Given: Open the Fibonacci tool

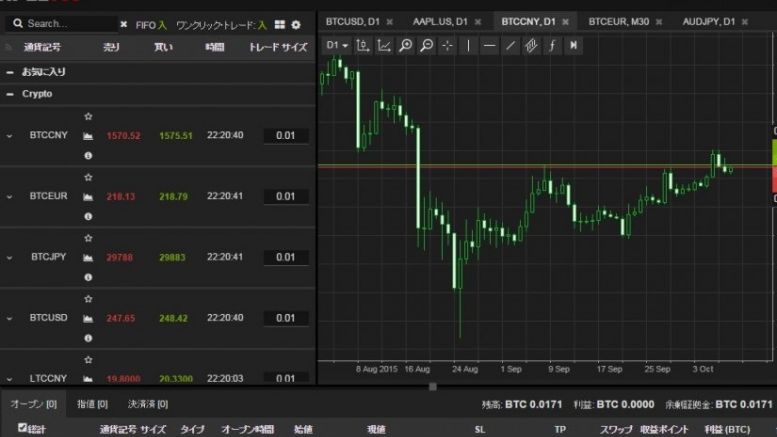Looking at the screenshot, I should 552,46.
